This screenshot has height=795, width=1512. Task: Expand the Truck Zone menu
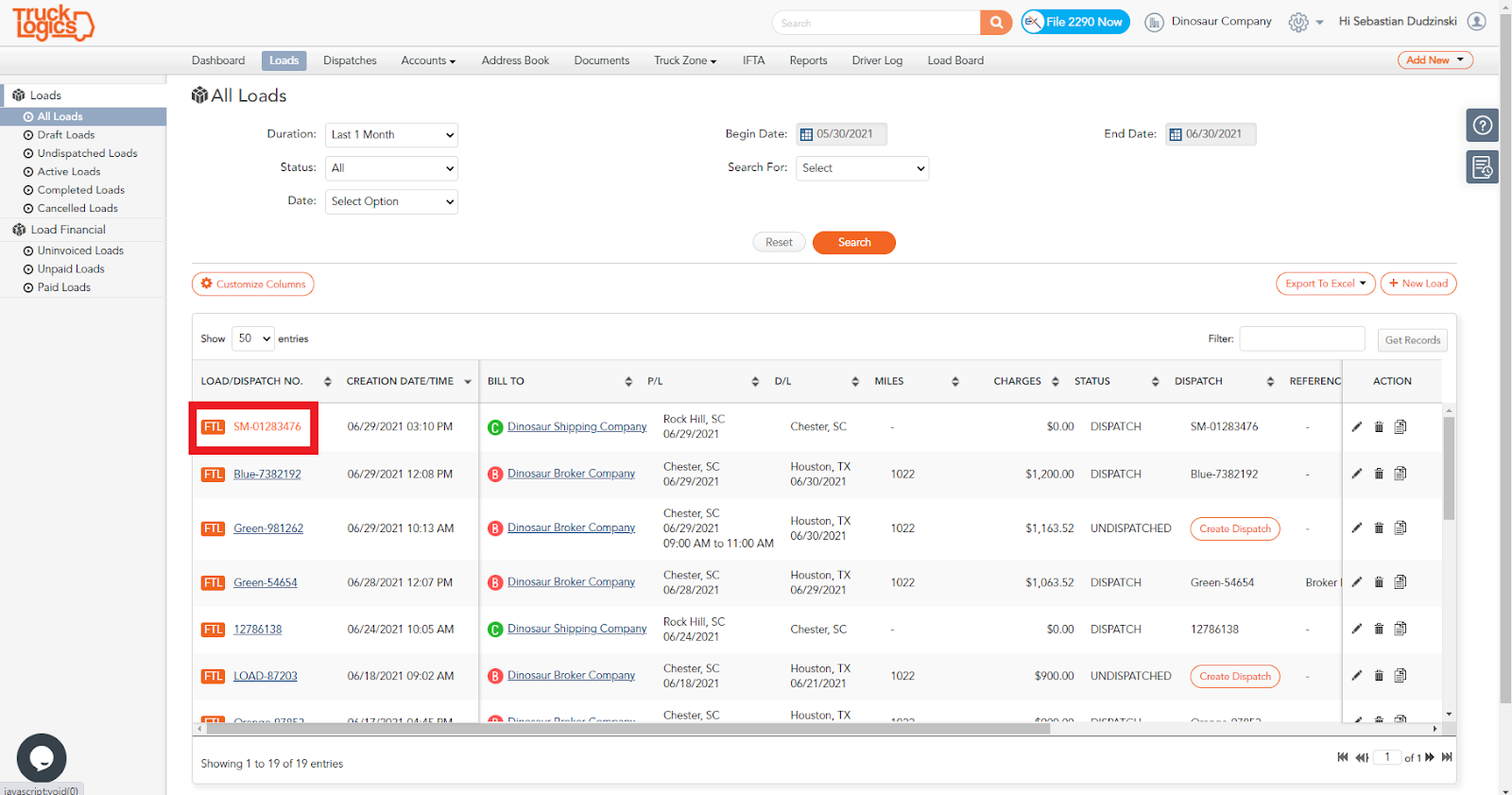coord(685,60)
